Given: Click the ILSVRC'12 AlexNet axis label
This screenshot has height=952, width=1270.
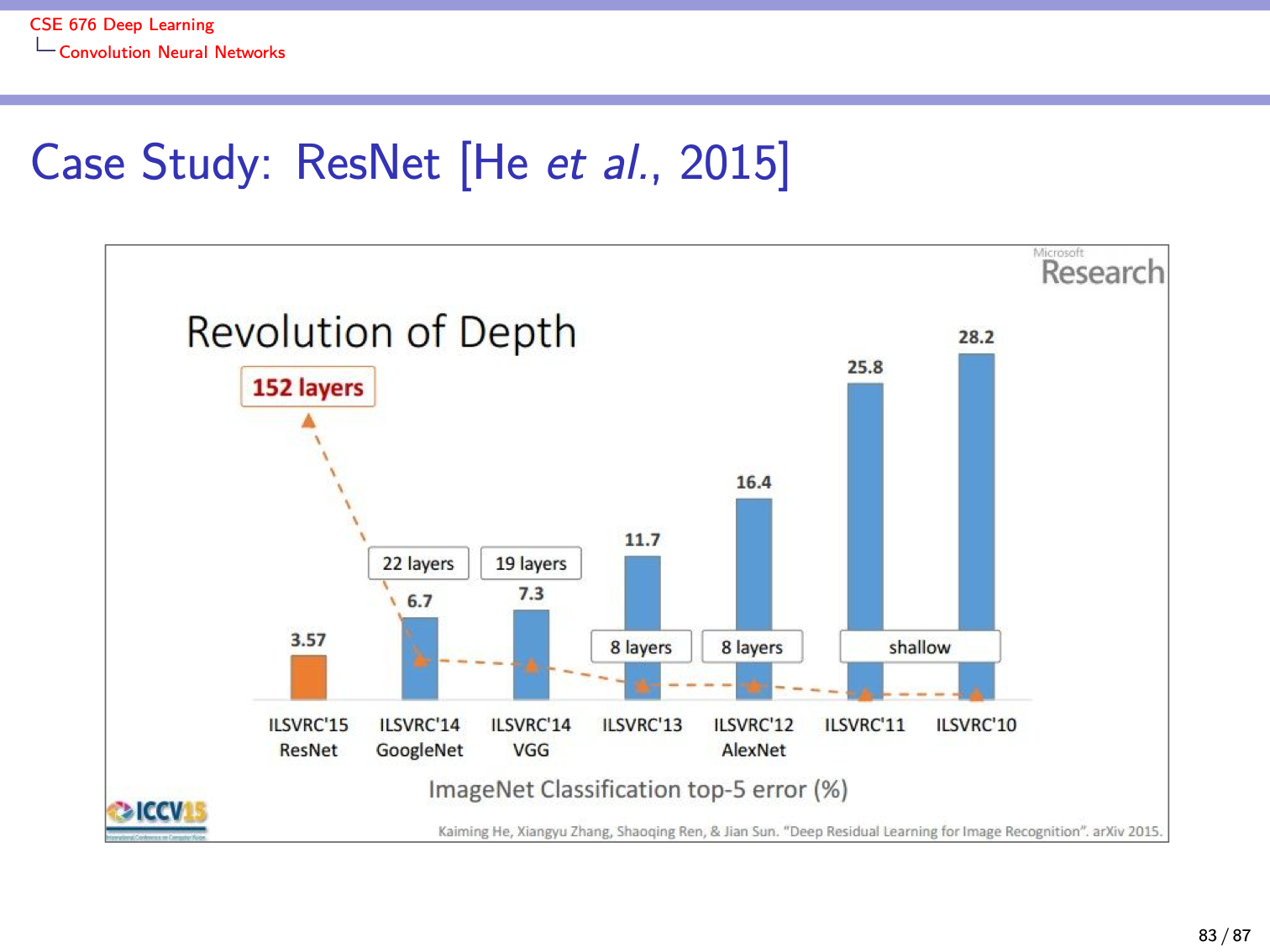Looking at the screenshot, I should 753,737.
